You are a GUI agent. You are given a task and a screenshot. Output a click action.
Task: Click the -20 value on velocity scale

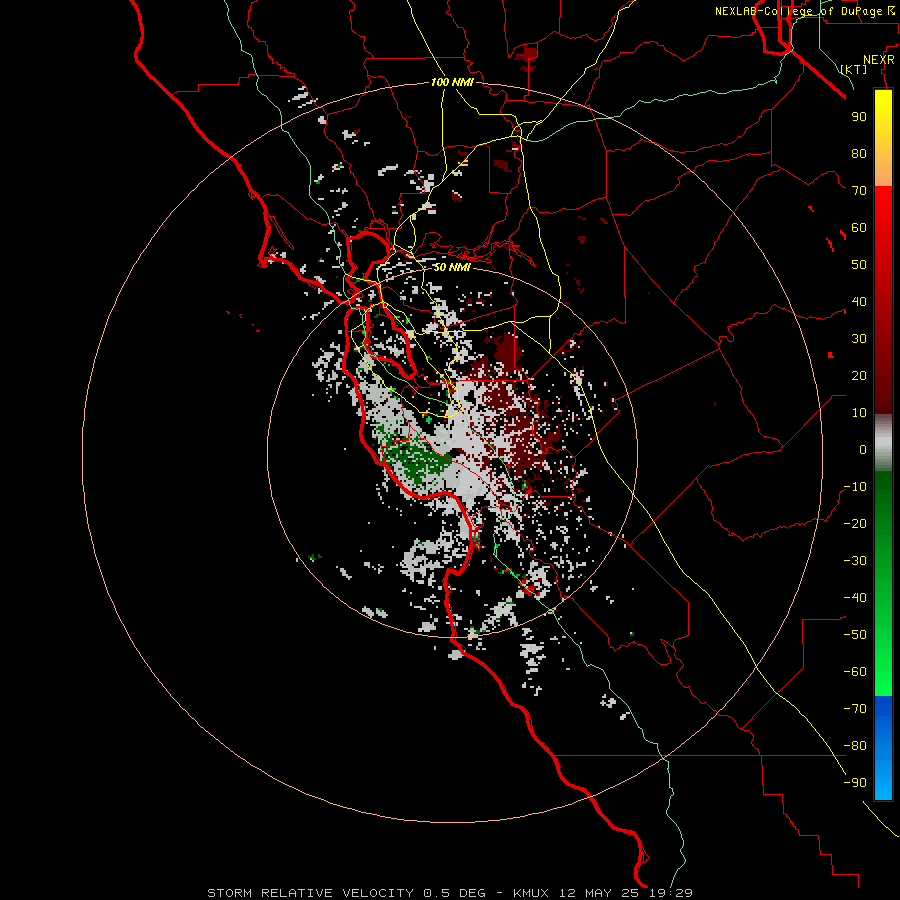[x=855, y=523]
